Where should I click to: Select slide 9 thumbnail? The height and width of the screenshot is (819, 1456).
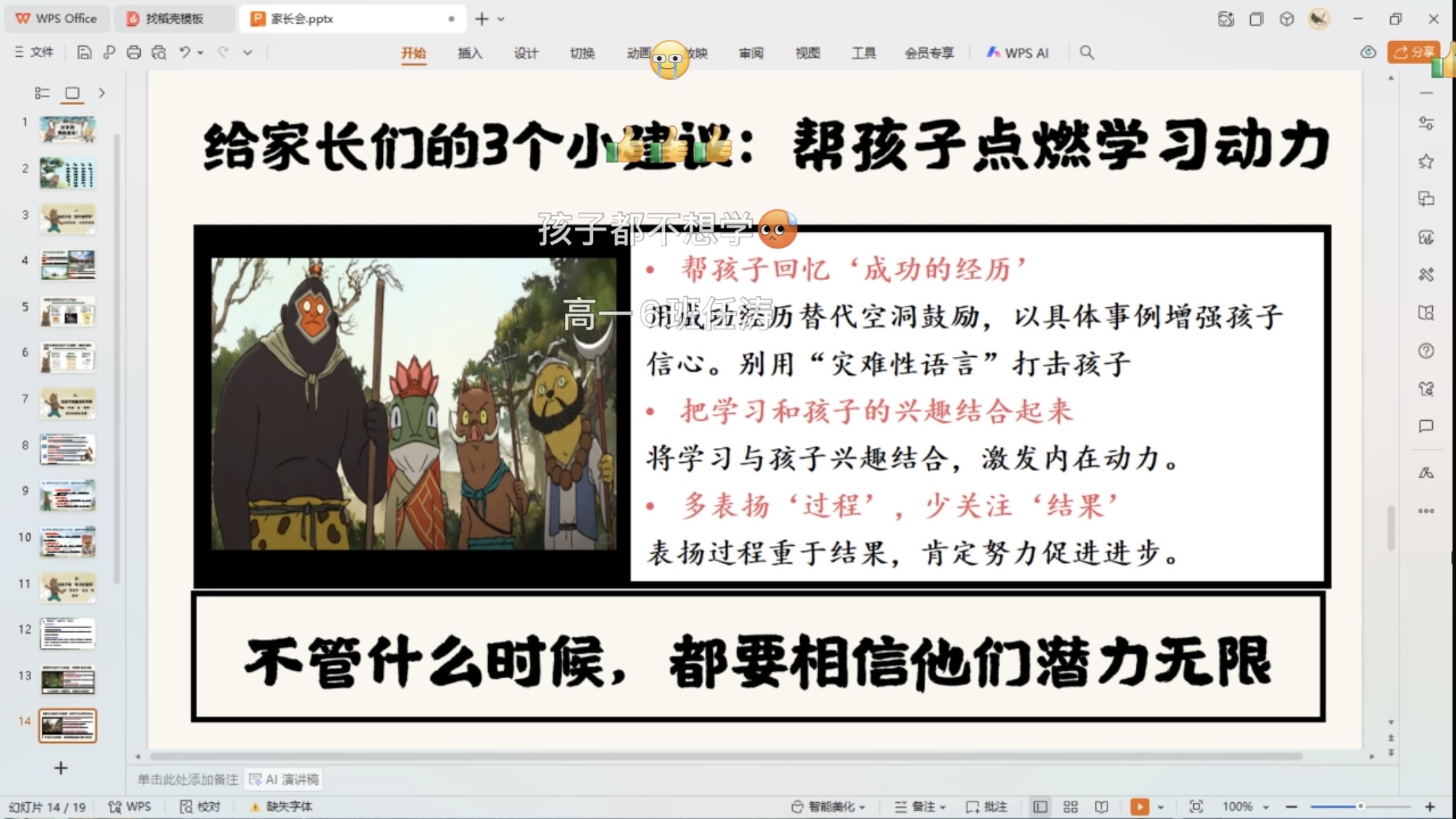tap(68, 495)
